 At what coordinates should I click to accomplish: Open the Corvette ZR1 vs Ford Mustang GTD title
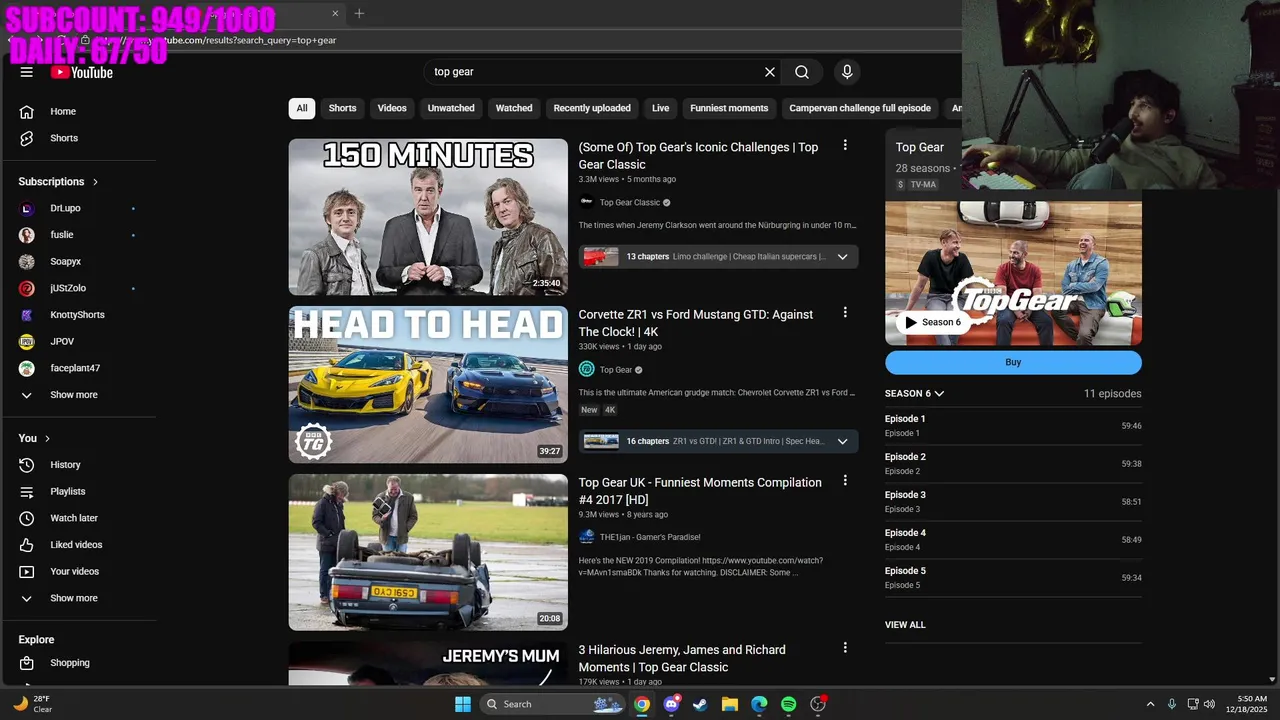click(x=696, y=323)
